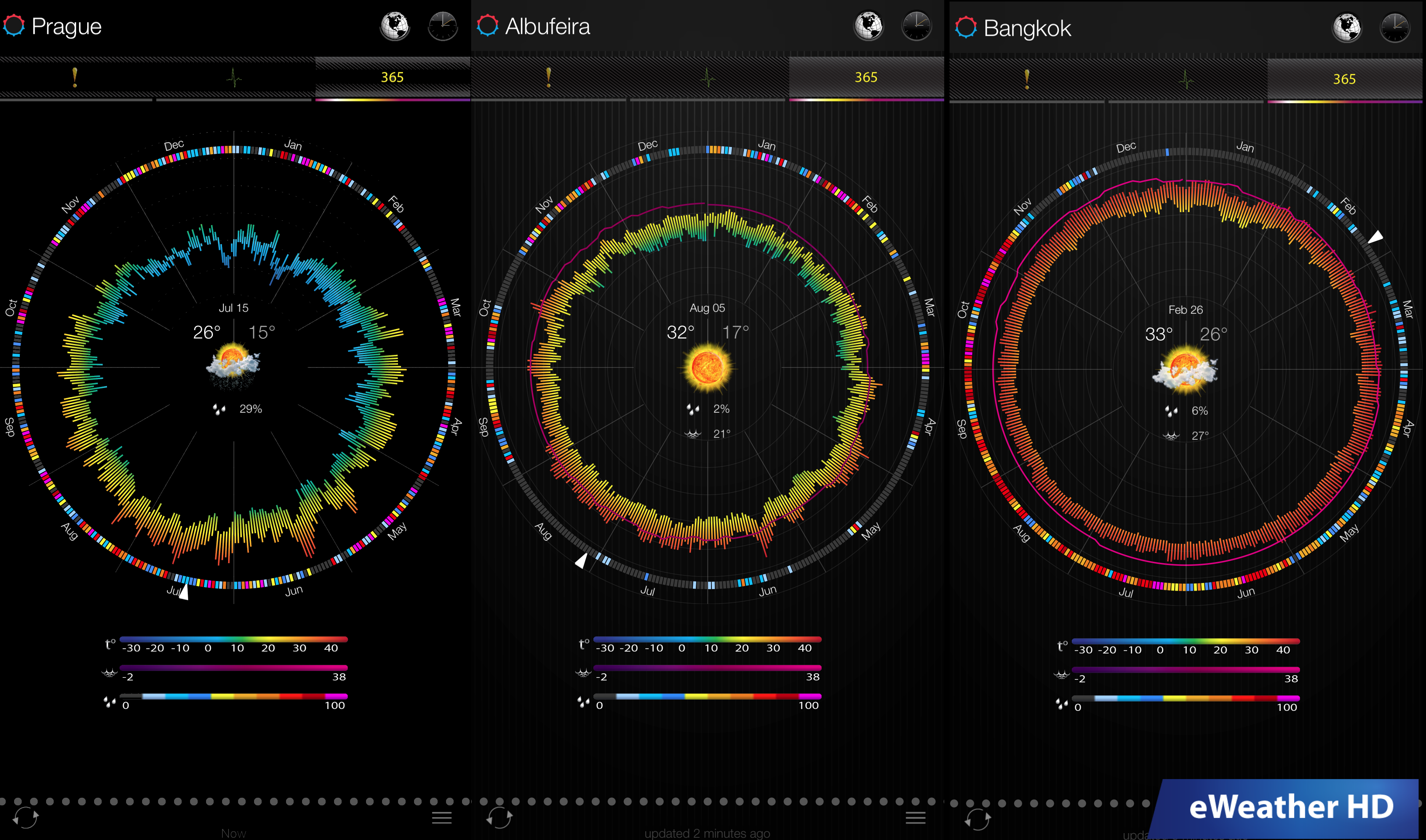The height and width of the screenshot is (840, 1426).
Task: Tap the precipitation color scale in Prague legend
Action: click(x=233, y=696)
